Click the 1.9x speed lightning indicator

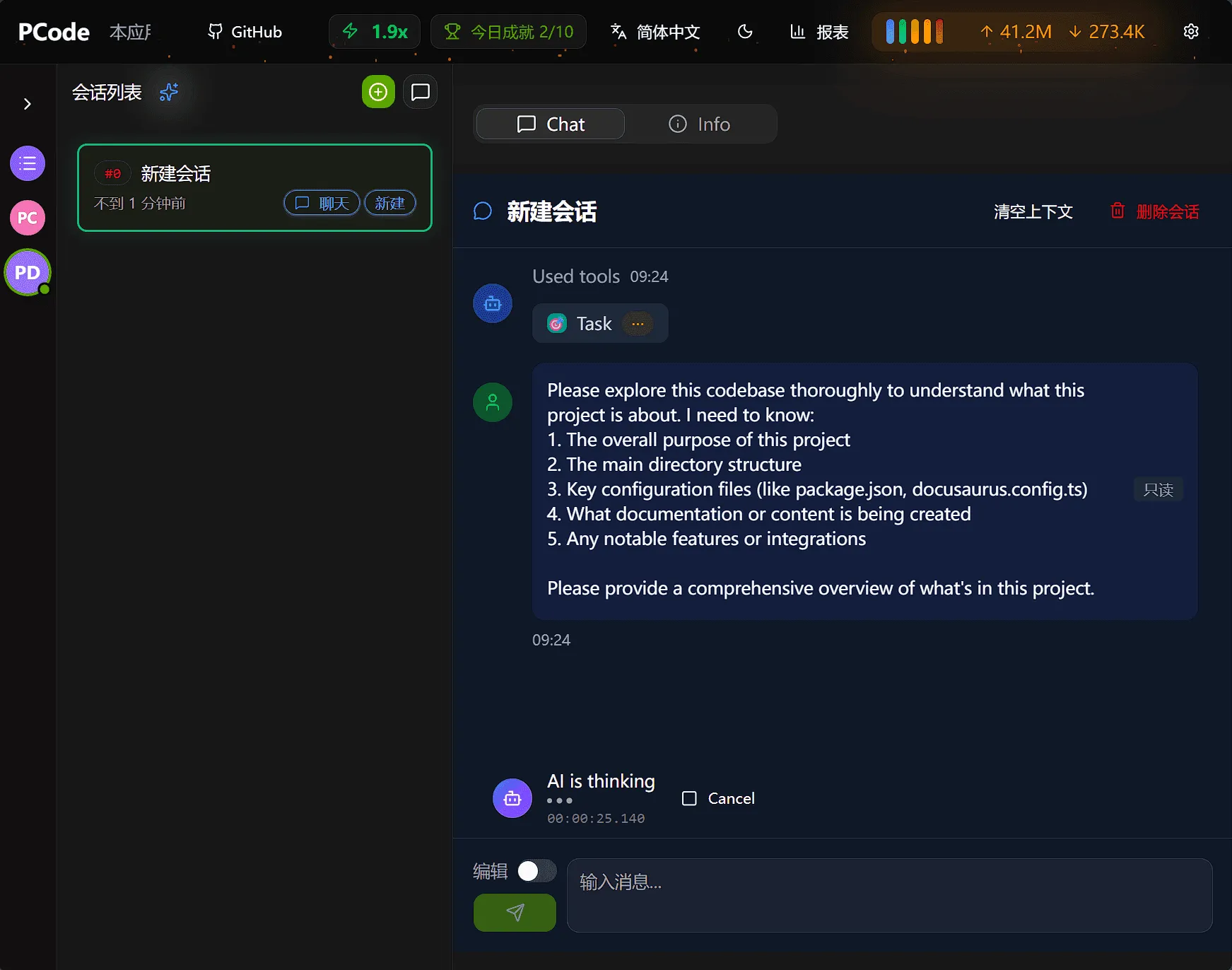click(374, 31)
